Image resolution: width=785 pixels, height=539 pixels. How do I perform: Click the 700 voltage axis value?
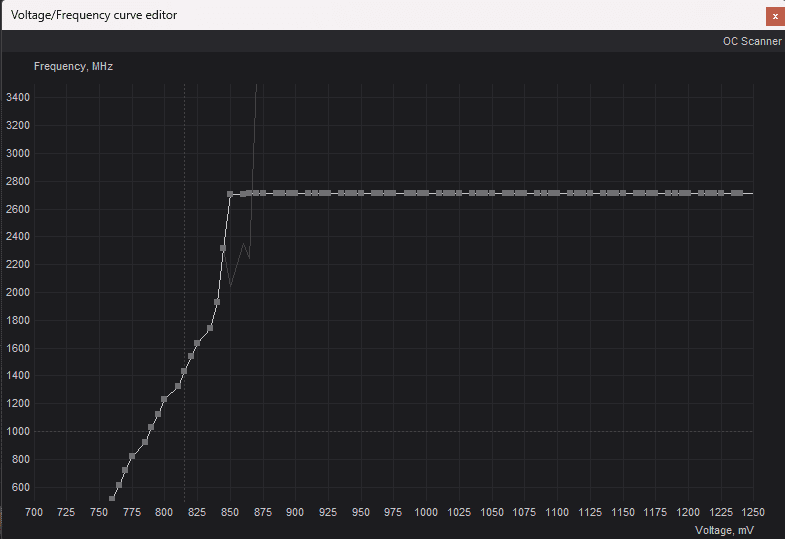(34, 512)
